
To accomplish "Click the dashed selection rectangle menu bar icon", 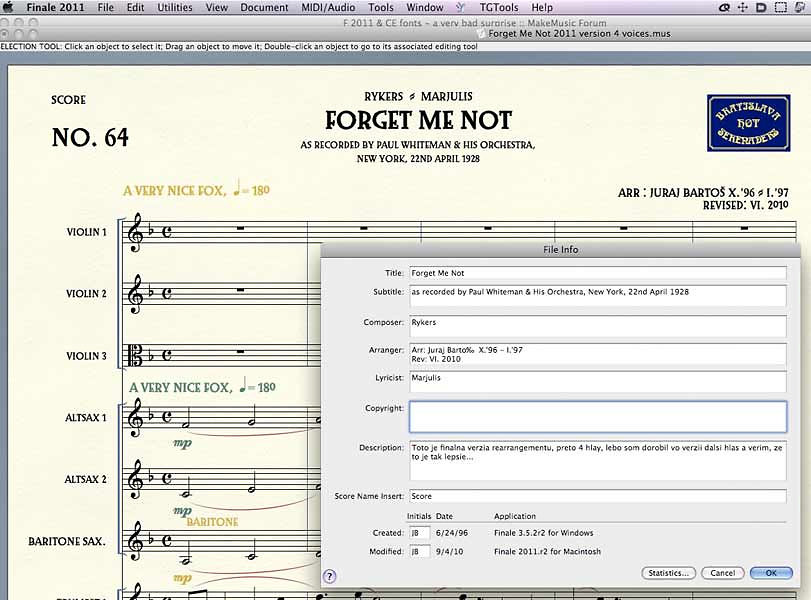I will [x=780, y=7].
